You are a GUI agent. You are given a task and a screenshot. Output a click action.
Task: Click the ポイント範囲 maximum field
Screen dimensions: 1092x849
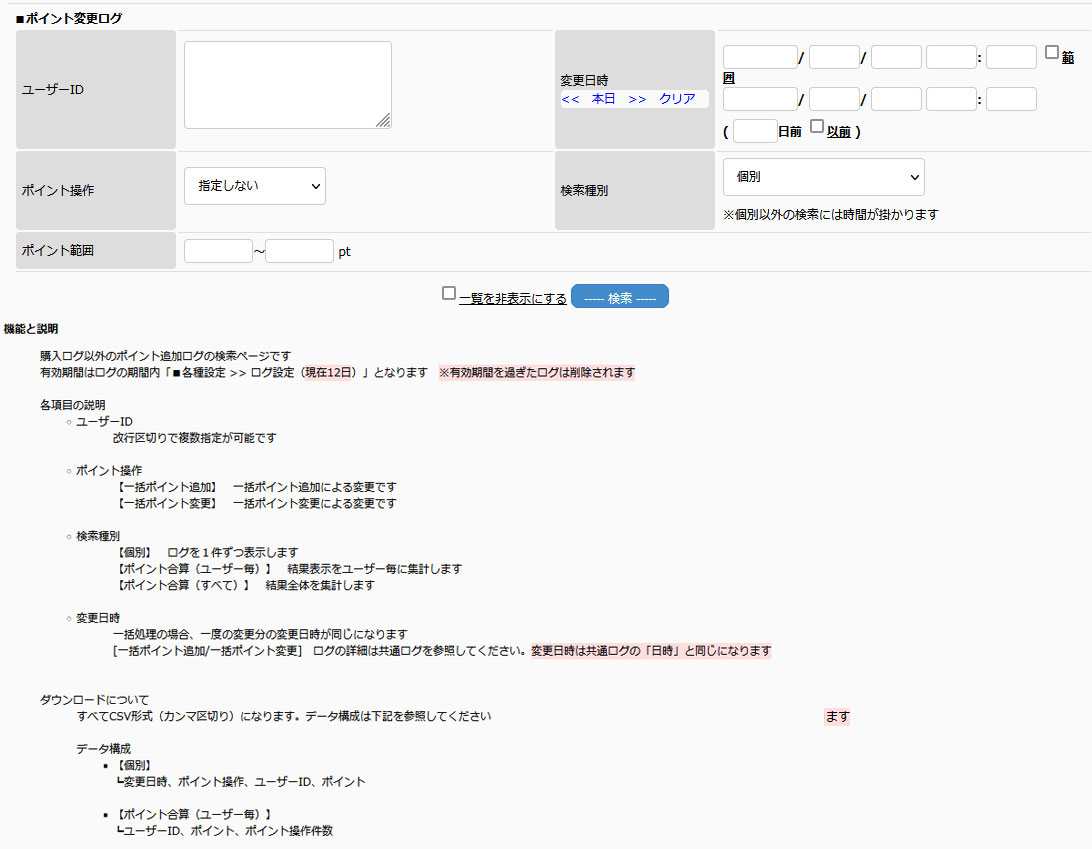click(299, 251)
